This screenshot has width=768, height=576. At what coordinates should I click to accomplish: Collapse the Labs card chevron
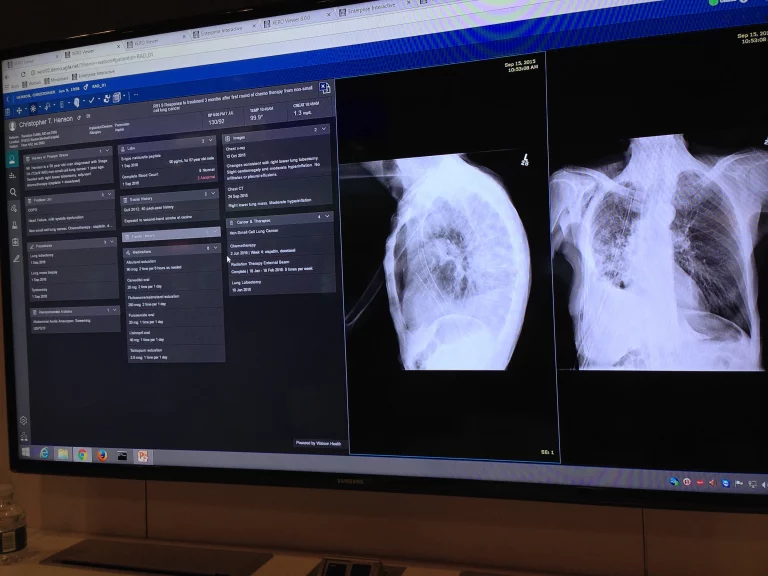[x=211, y=140]
